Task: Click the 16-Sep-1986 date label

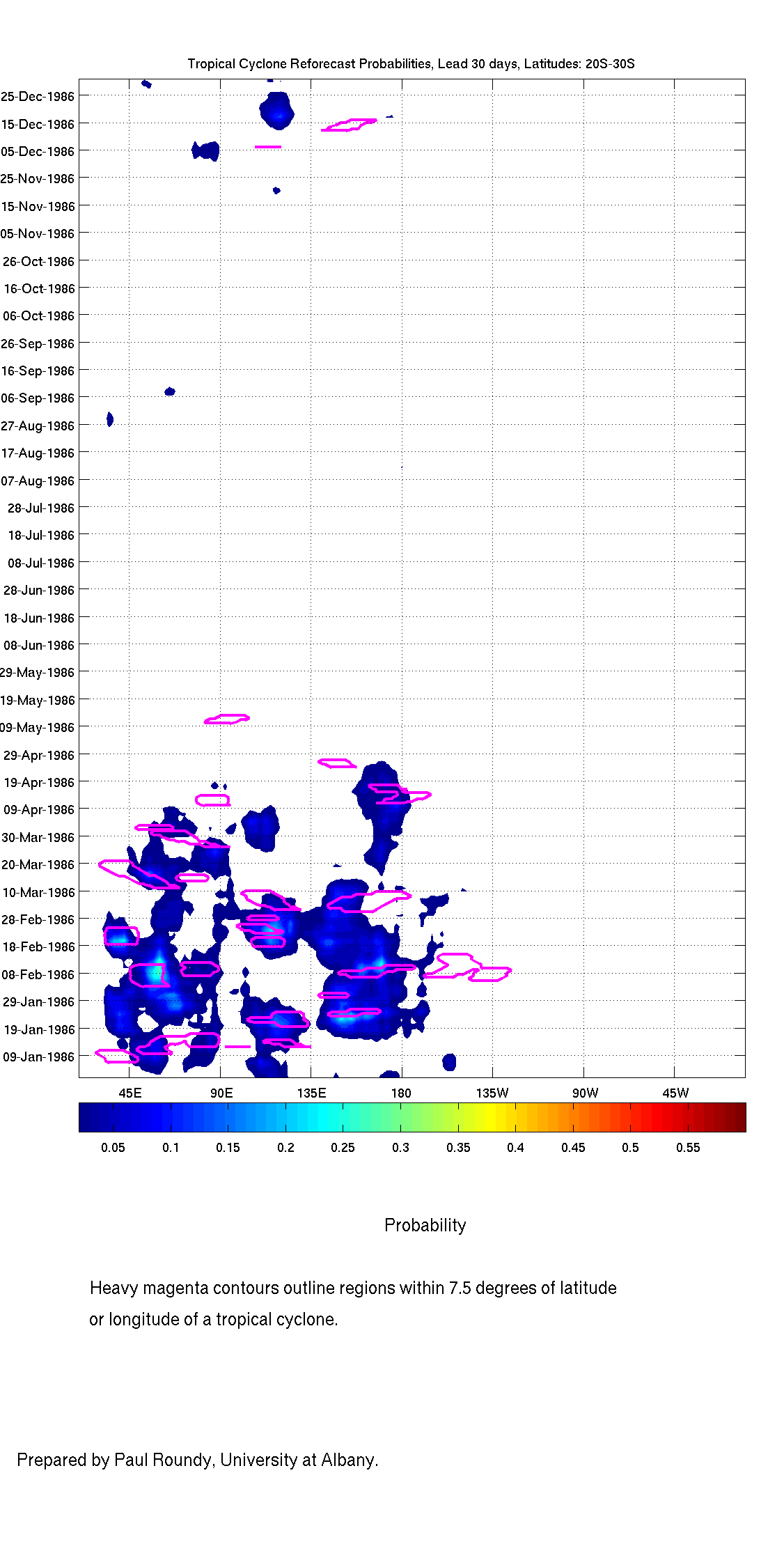Action: 38,371
